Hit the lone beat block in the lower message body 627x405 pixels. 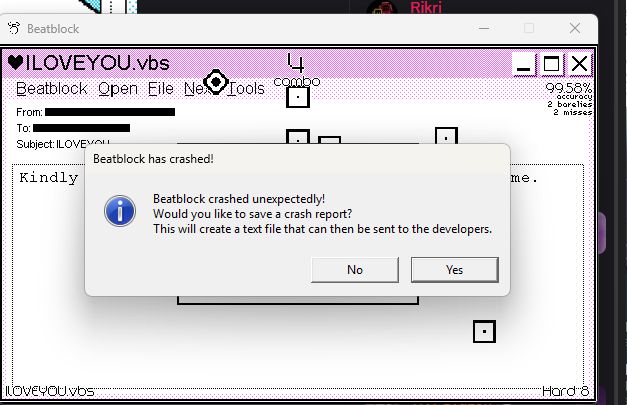[x=484, y=331]
